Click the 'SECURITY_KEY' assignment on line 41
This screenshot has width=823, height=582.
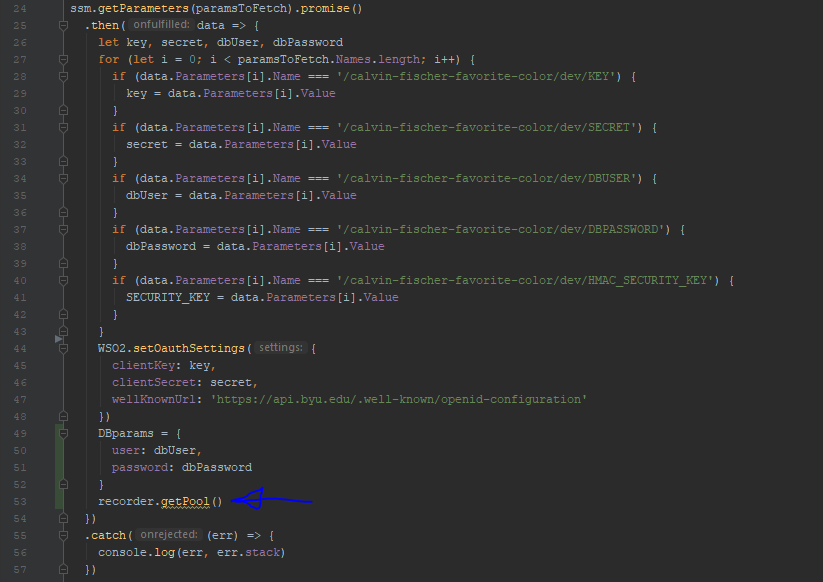tap(168, 298)
